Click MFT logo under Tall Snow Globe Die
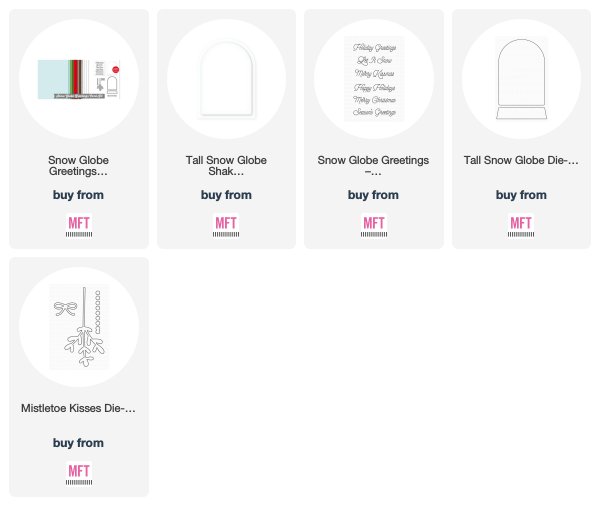This screenshot has width=600, height=506. [x=521, y=226]
